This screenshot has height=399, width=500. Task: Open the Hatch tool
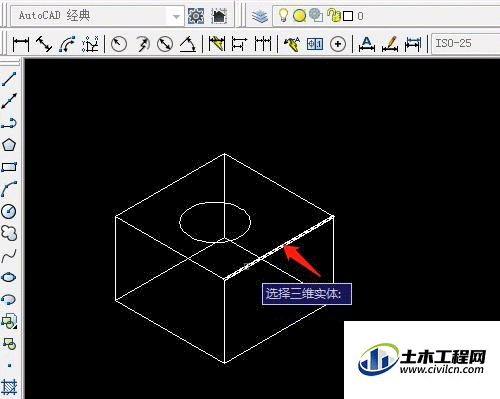tap(9, 387)
